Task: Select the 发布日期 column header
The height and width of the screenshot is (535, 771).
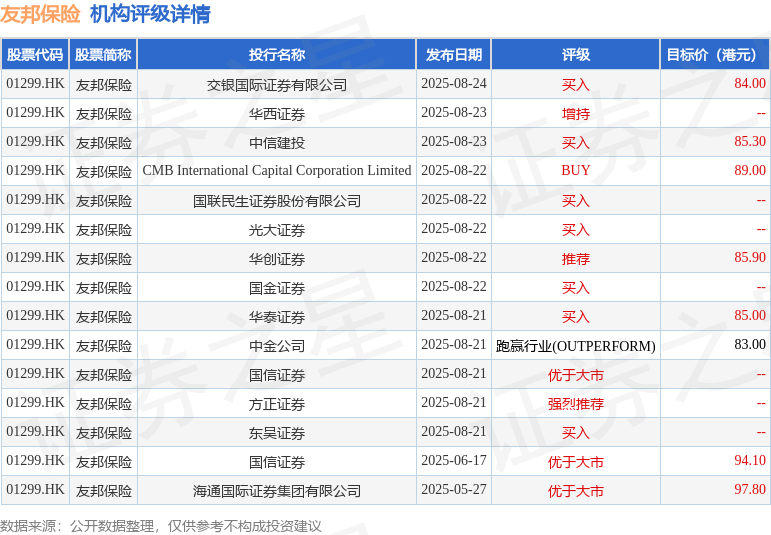Action: pos(454,55)
